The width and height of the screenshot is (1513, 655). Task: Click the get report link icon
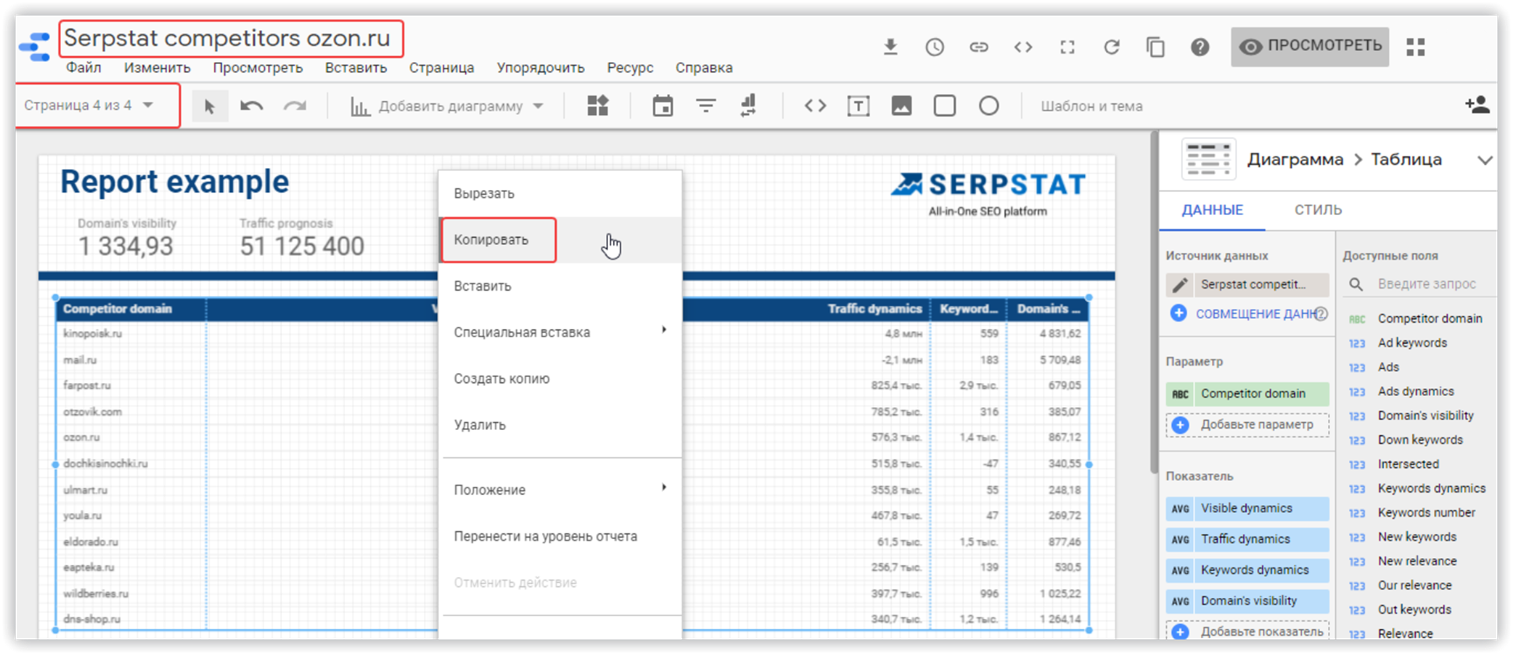[979, 47]
